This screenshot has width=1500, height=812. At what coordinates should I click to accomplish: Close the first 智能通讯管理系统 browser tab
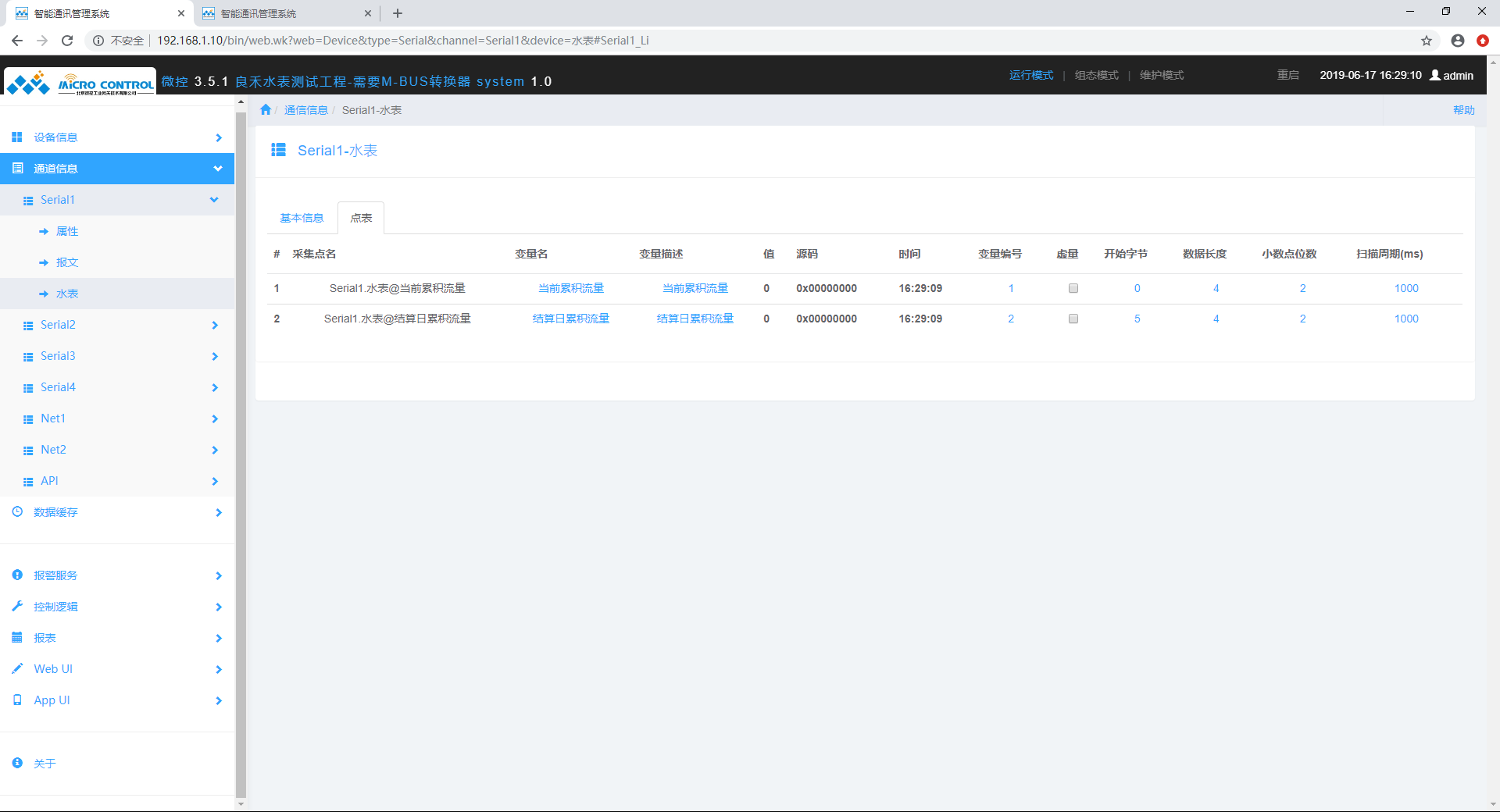coord(181,13)
